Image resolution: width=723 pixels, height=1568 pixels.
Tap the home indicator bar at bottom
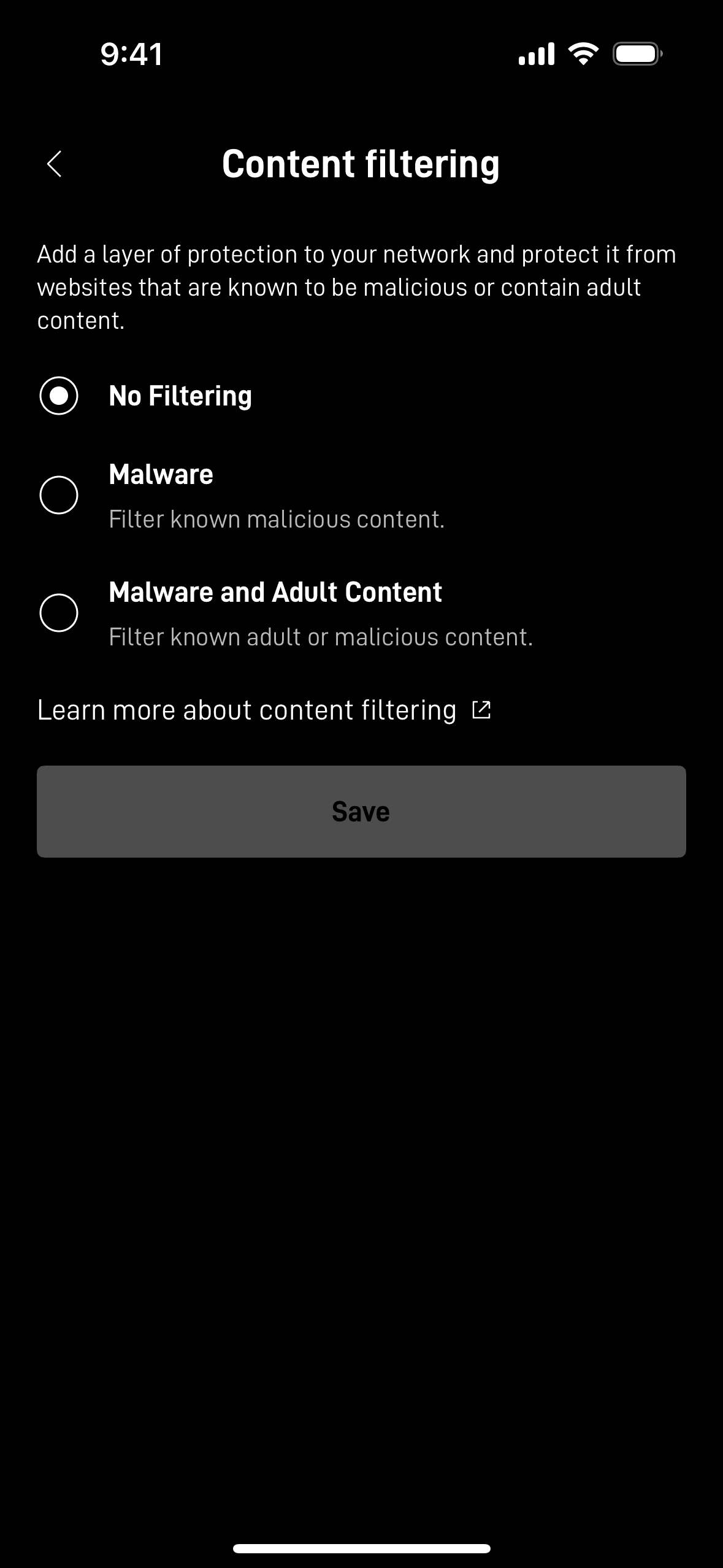(361, 1548)
